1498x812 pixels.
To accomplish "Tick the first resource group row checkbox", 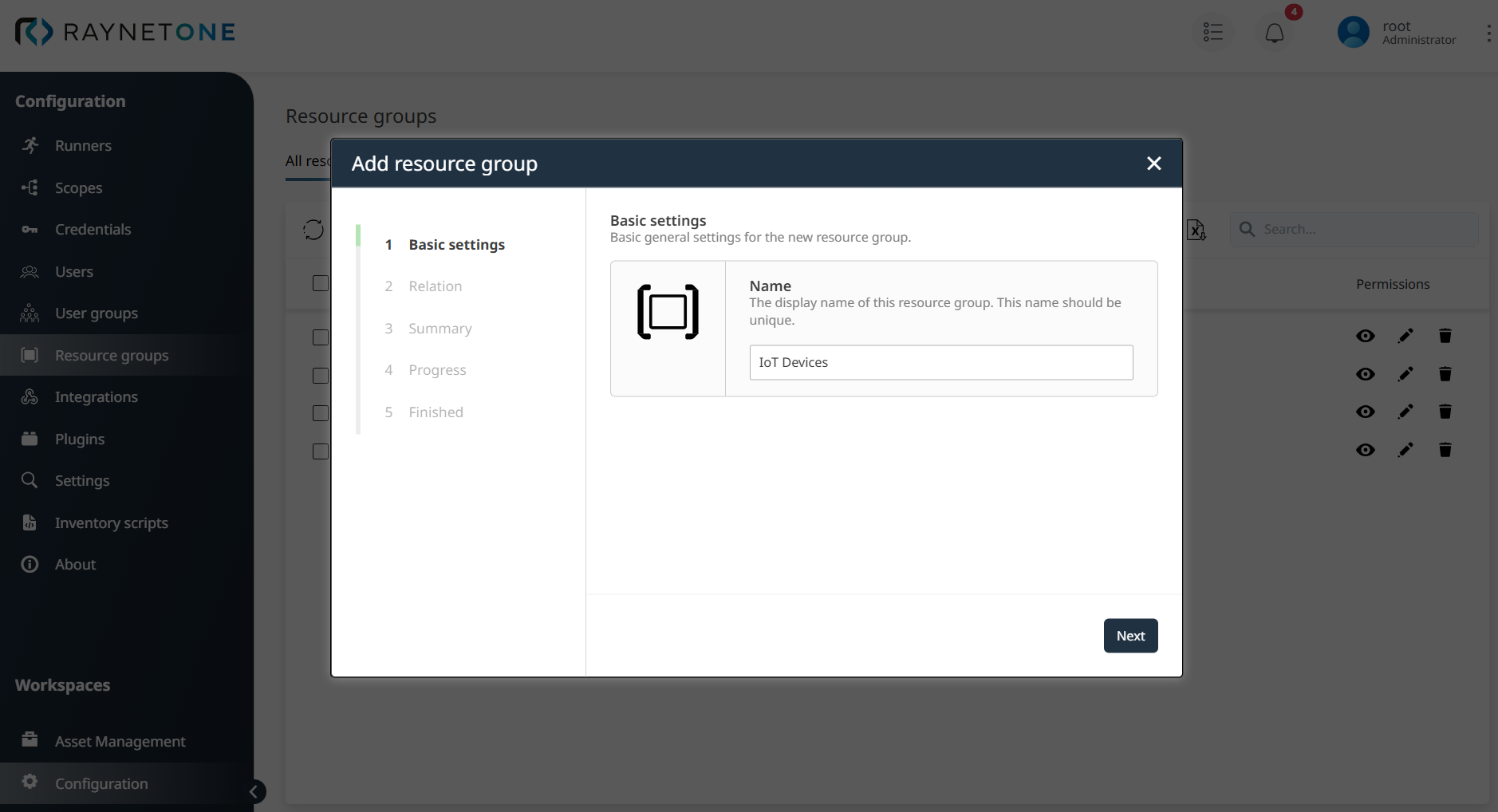I will pyautogui.click(x=319, y=337).
